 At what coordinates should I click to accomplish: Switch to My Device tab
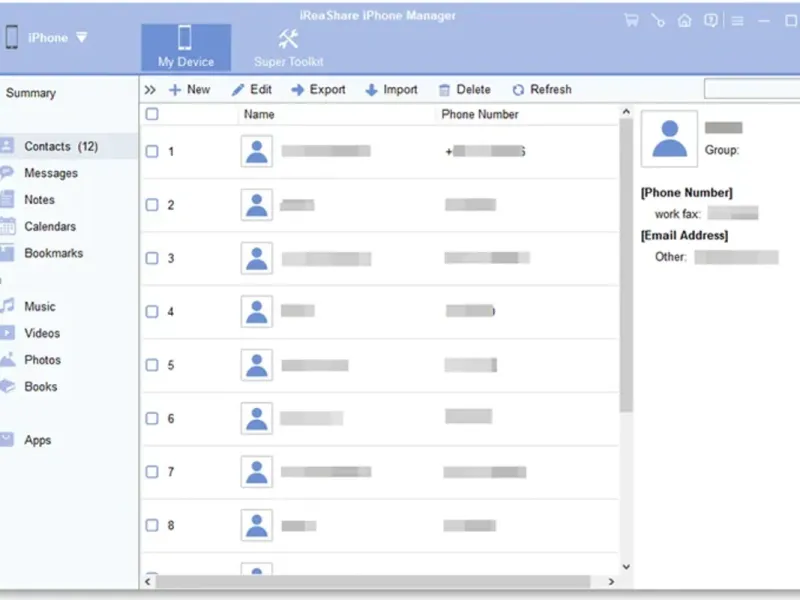[186, 47]
